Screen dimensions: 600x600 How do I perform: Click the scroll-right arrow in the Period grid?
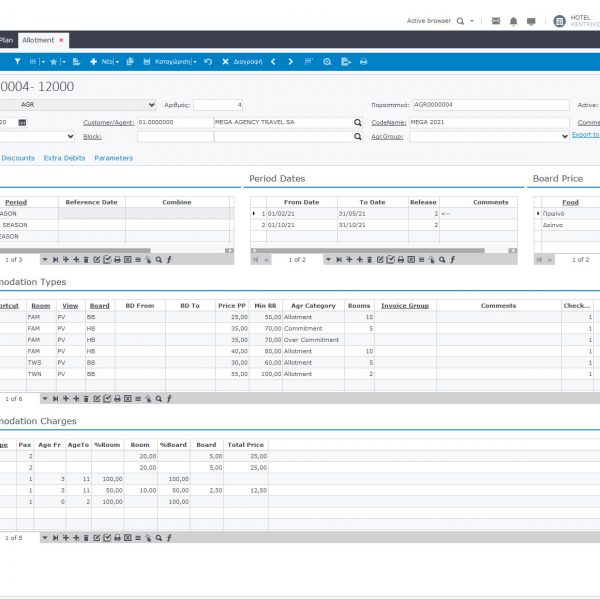[x=229, y=251]
